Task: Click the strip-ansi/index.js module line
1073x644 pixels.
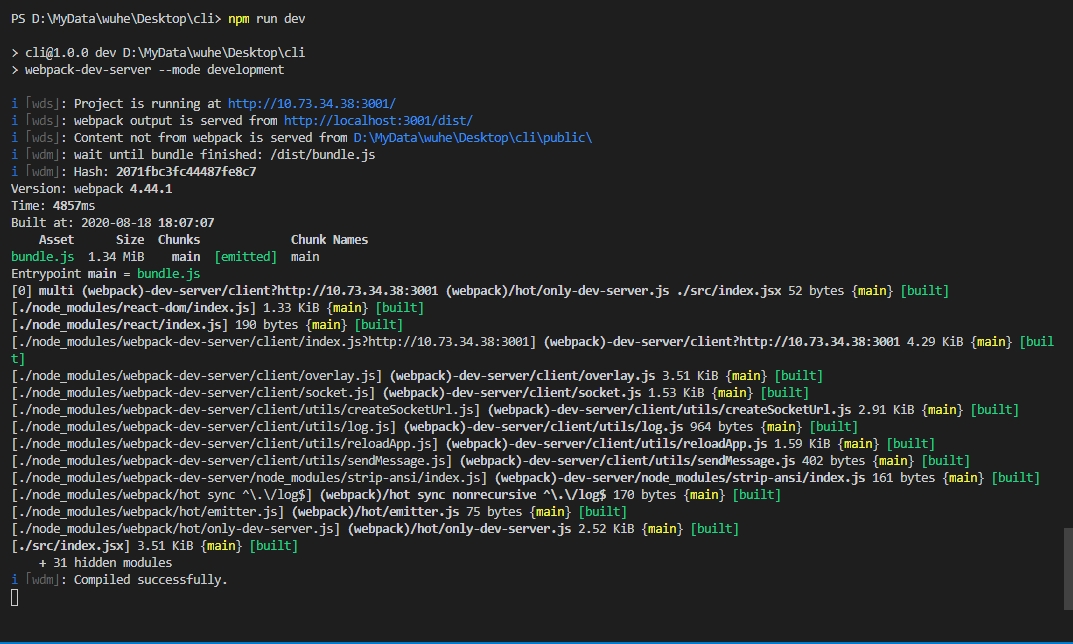Action: (x=526, y=478)
